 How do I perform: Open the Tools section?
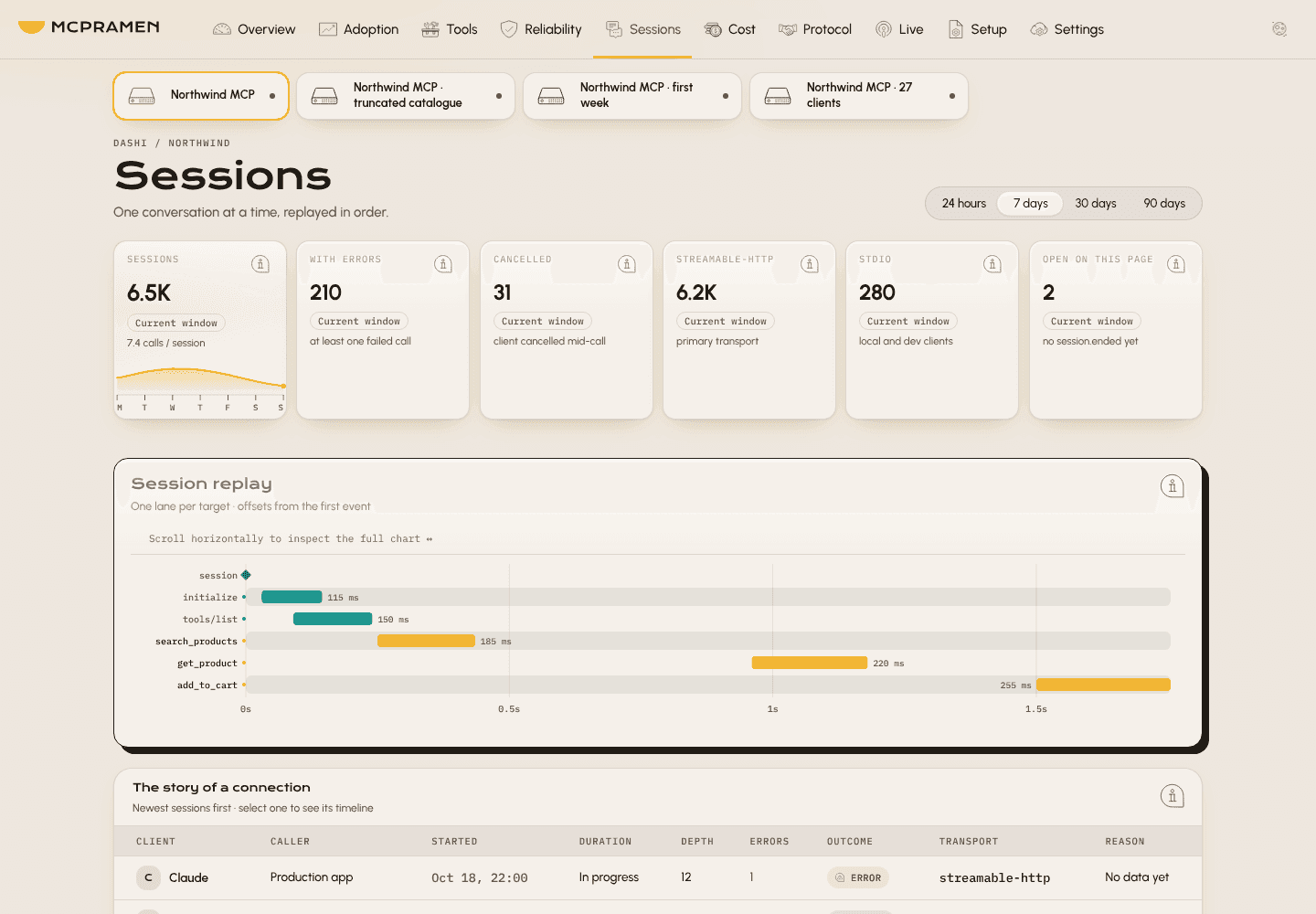(450, 29)
